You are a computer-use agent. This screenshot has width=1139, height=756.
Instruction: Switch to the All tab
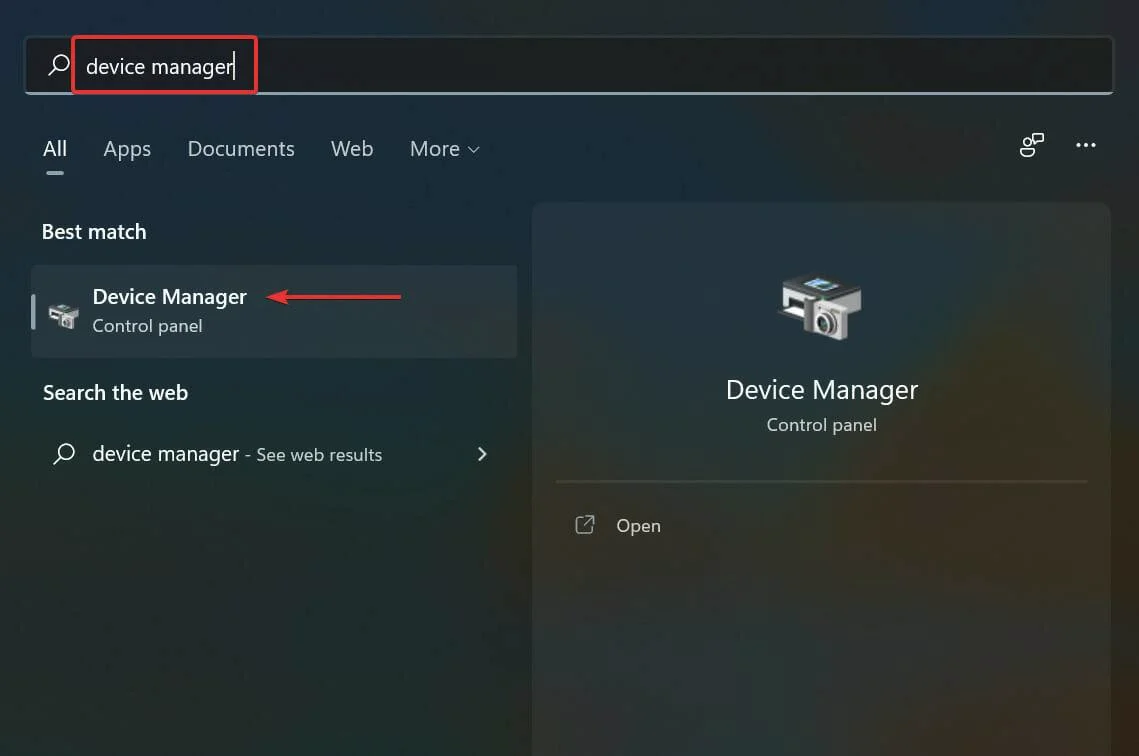coord(55,149)
